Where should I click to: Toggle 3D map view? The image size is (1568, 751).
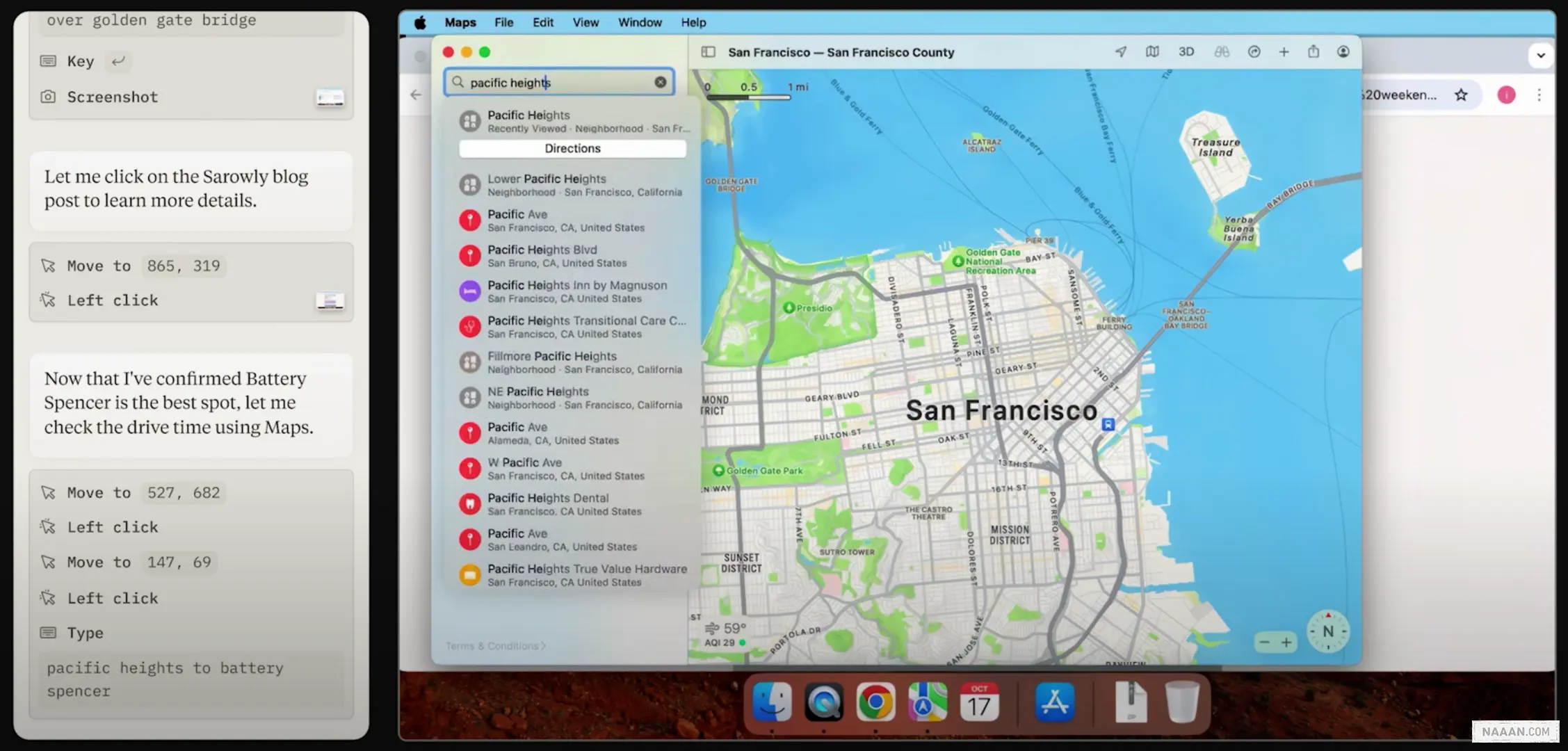pos(1186,52)
